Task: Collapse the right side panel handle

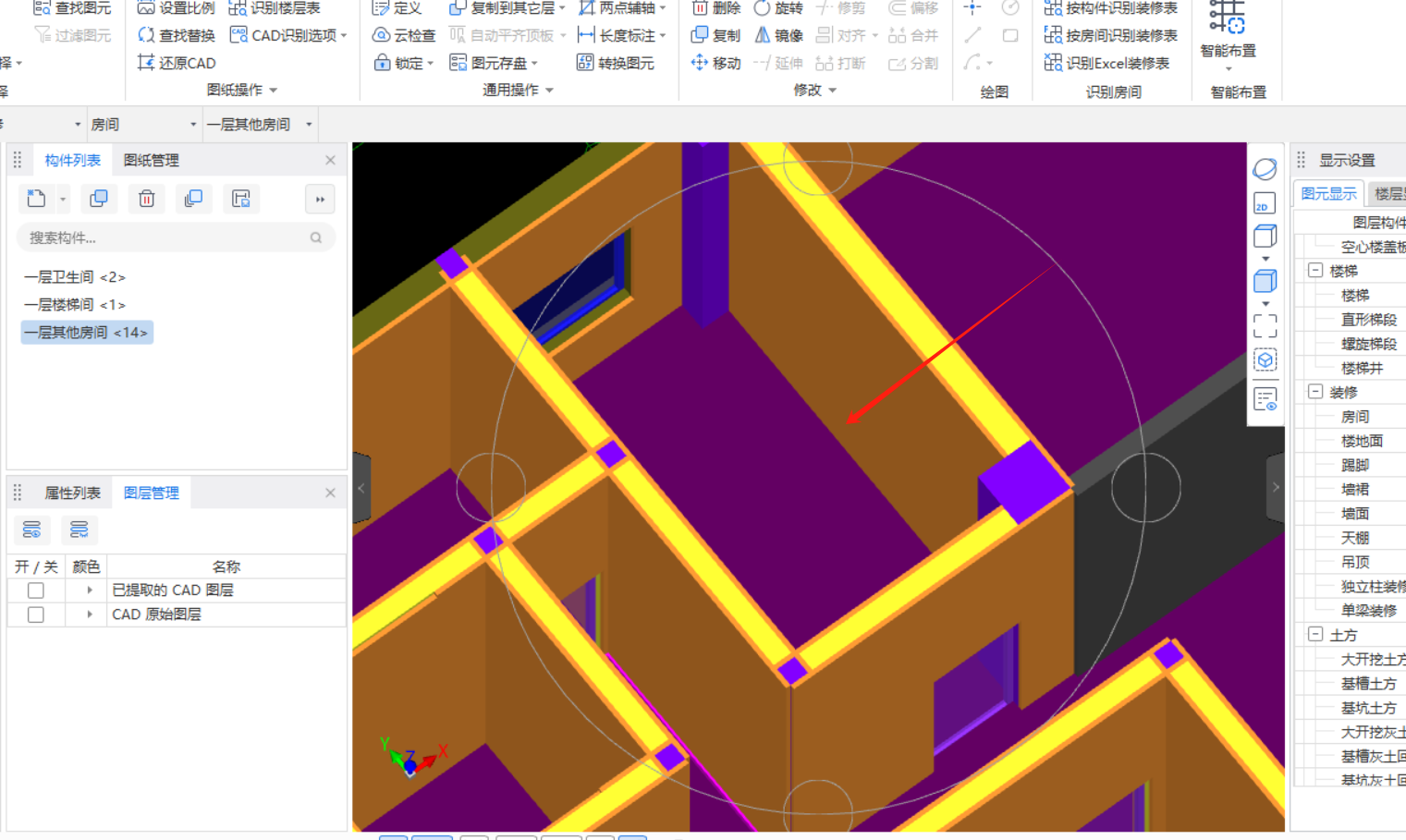Action: pos(1276,488)
